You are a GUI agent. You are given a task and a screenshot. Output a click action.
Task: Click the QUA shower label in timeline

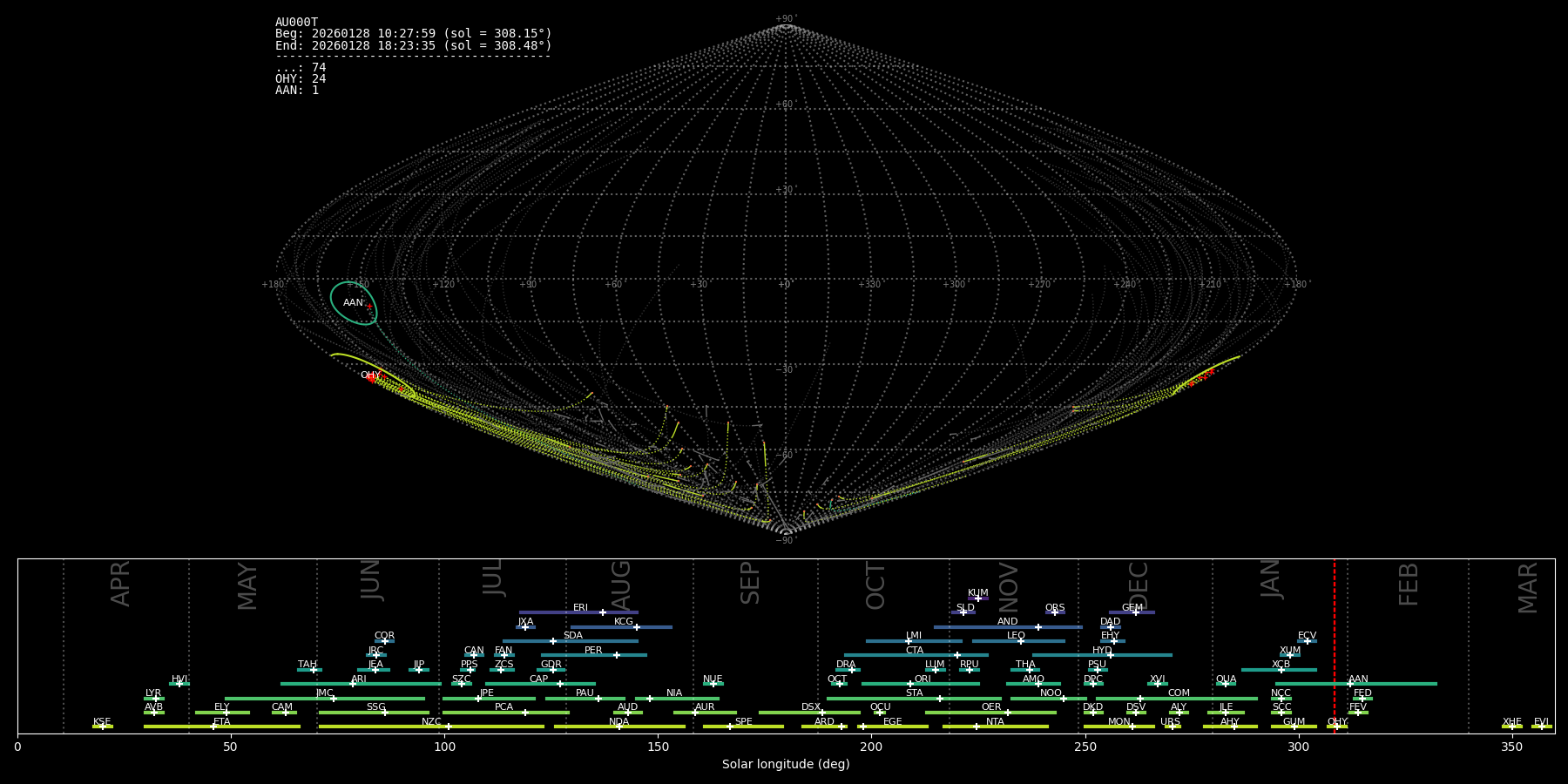coord(1226,679)
